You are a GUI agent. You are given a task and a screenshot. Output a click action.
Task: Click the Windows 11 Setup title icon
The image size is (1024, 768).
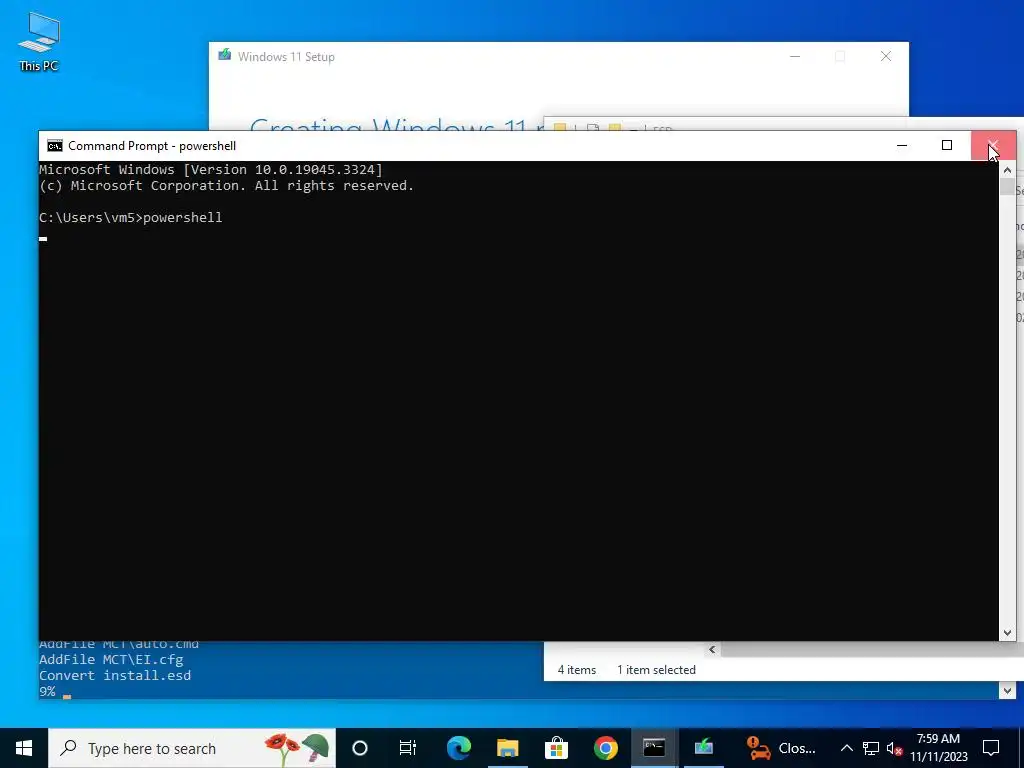tap(225, 55)
